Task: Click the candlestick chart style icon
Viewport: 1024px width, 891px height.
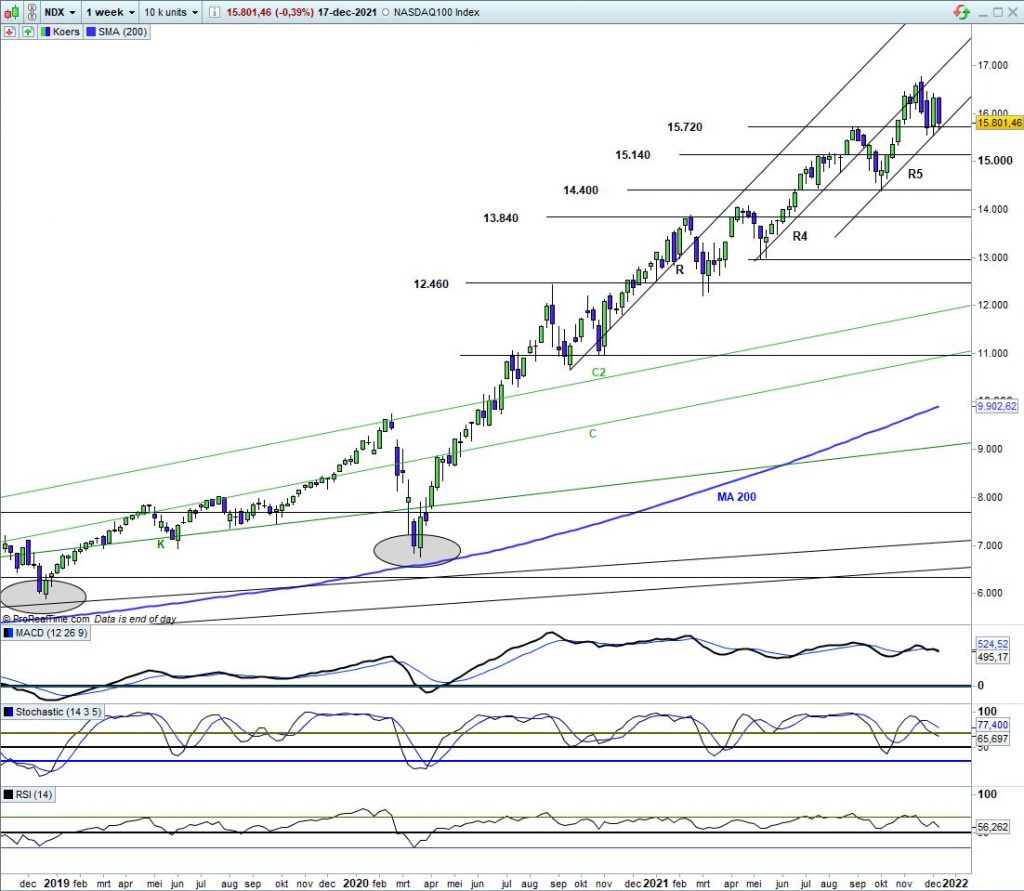Action: coord(12,12)
